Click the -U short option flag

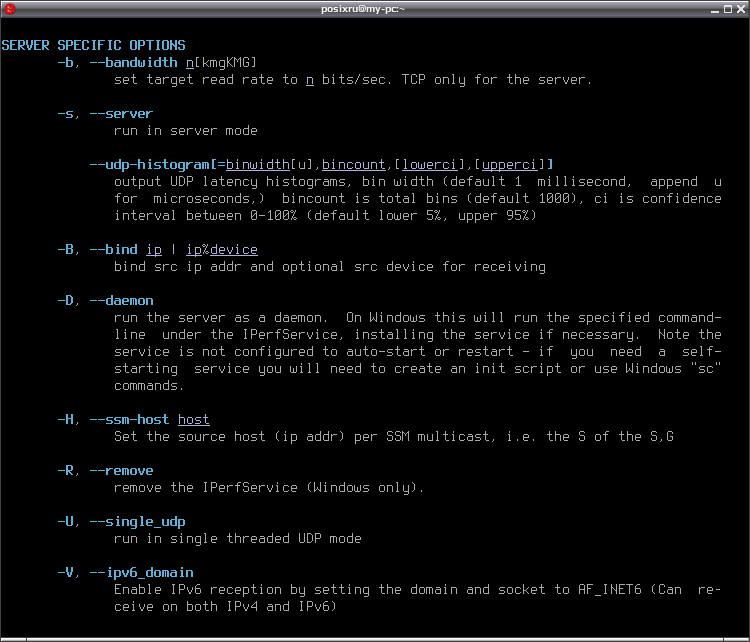[66, 522]
